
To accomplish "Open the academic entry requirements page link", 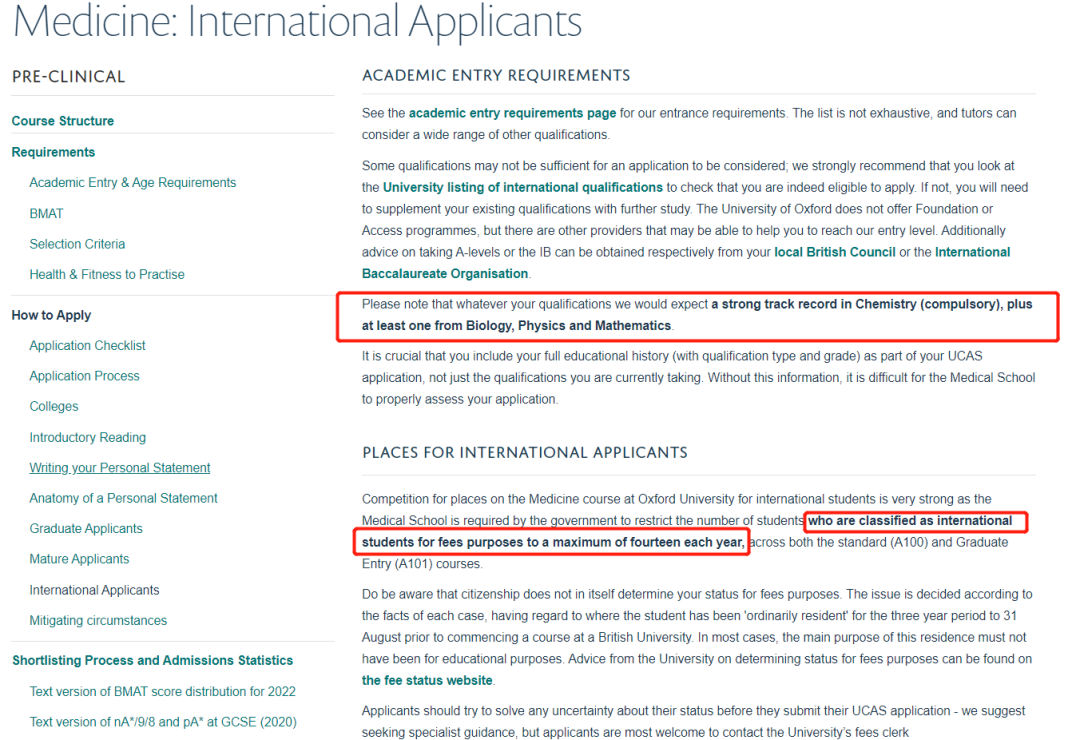I will click(x=512, y=113).
